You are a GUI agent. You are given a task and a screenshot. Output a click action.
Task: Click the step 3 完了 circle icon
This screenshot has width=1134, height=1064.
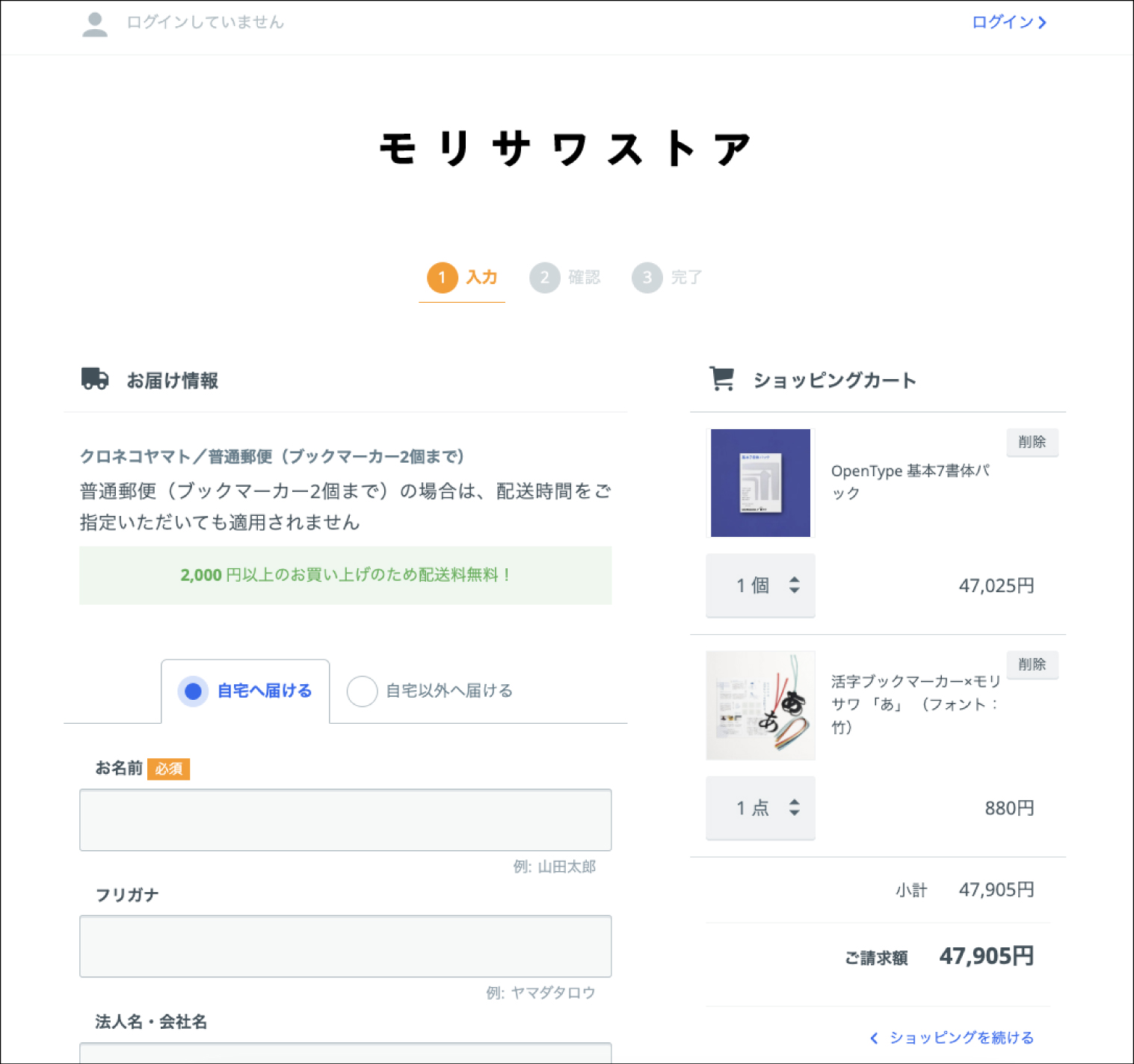pyautogui.click(x=647, y=277)
